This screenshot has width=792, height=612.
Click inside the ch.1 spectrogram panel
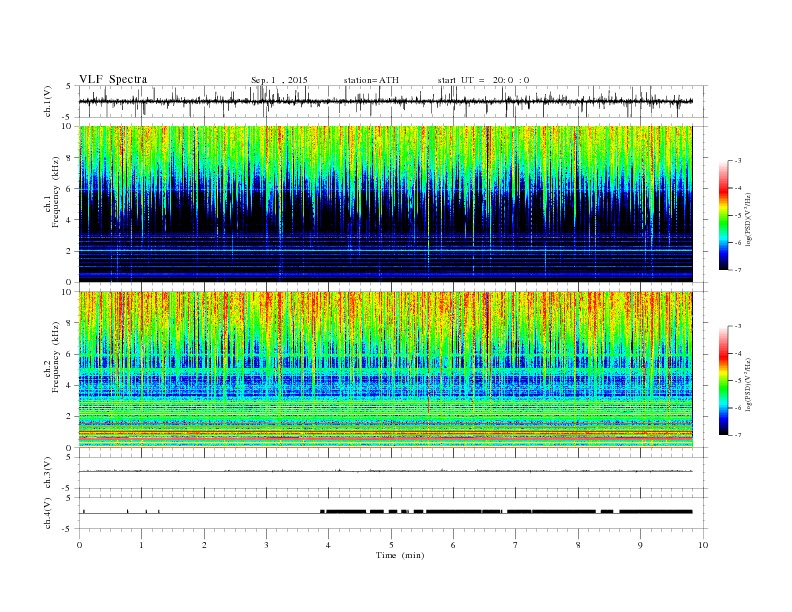point(385,204)
